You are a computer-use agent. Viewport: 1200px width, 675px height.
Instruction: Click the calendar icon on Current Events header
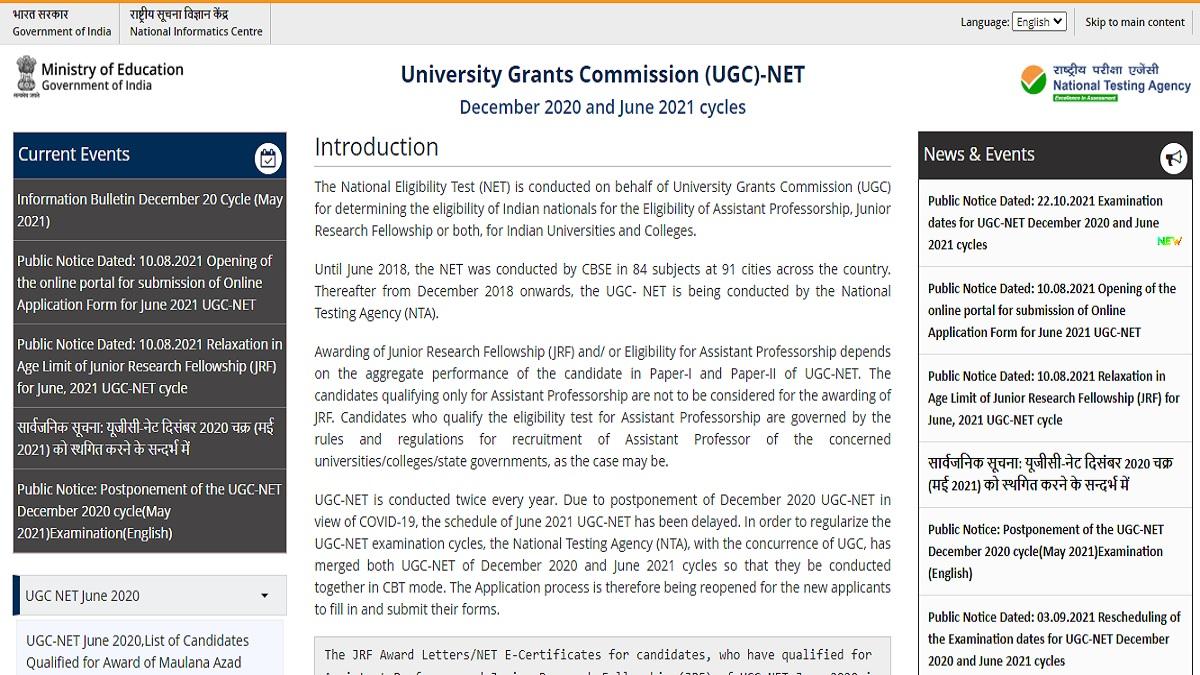268,156
